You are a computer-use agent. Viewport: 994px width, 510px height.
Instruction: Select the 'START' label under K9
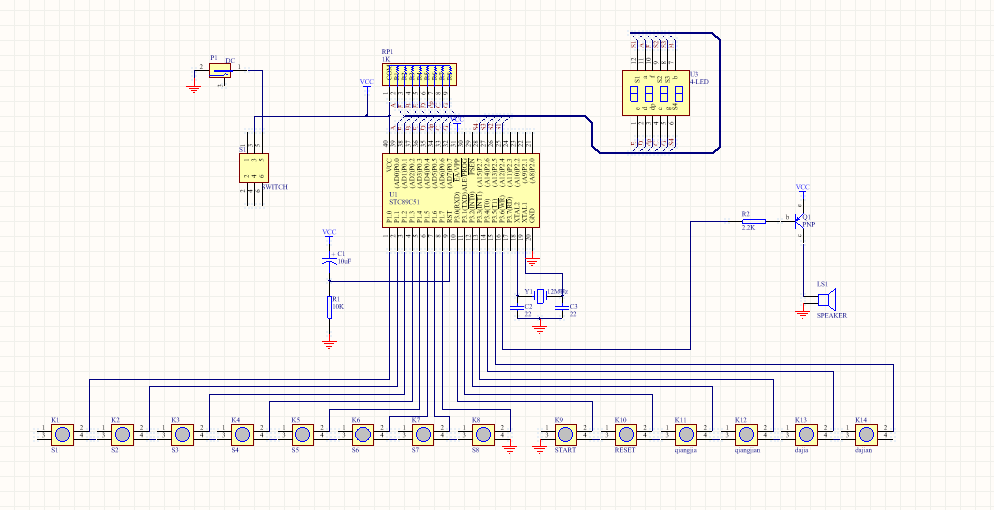(565, 450)
